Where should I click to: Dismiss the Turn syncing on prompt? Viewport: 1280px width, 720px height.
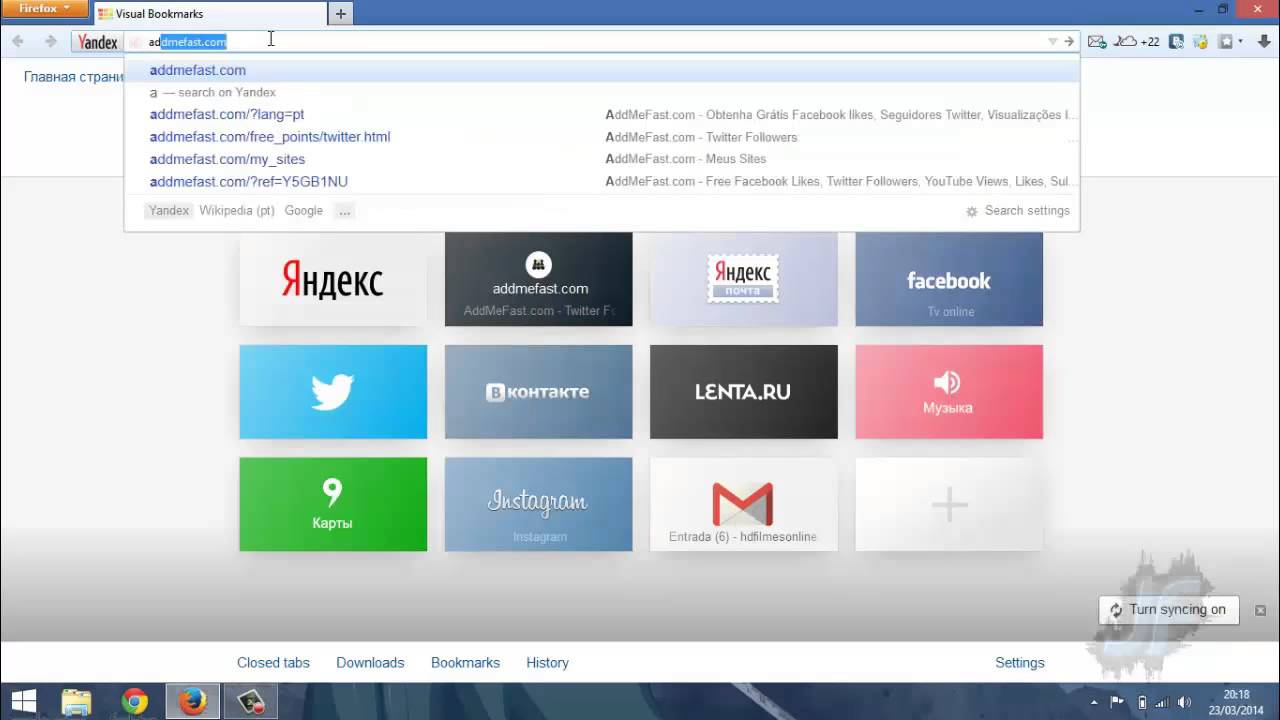pos(1260,610)
